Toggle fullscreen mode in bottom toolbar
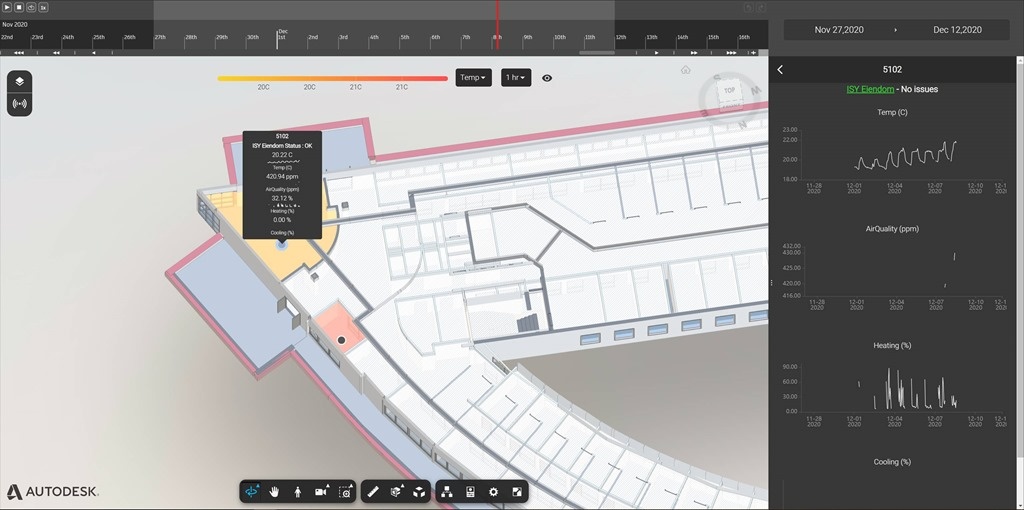Image resolution: width=1024 pixels, height=510 pixels. tap(516, 492)
